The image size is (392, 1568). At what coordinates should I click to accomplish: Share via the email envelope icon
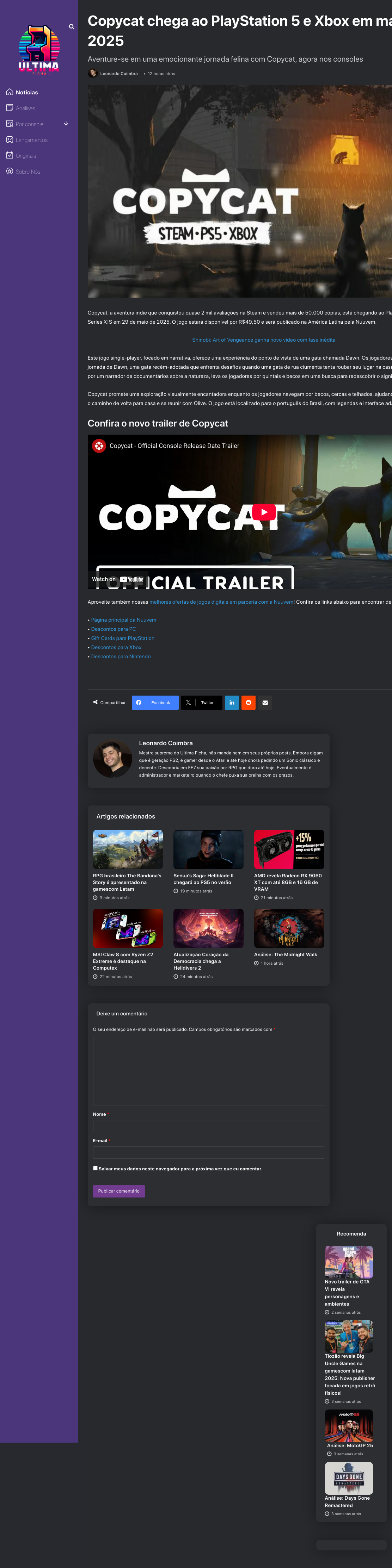tap(265, 702)
